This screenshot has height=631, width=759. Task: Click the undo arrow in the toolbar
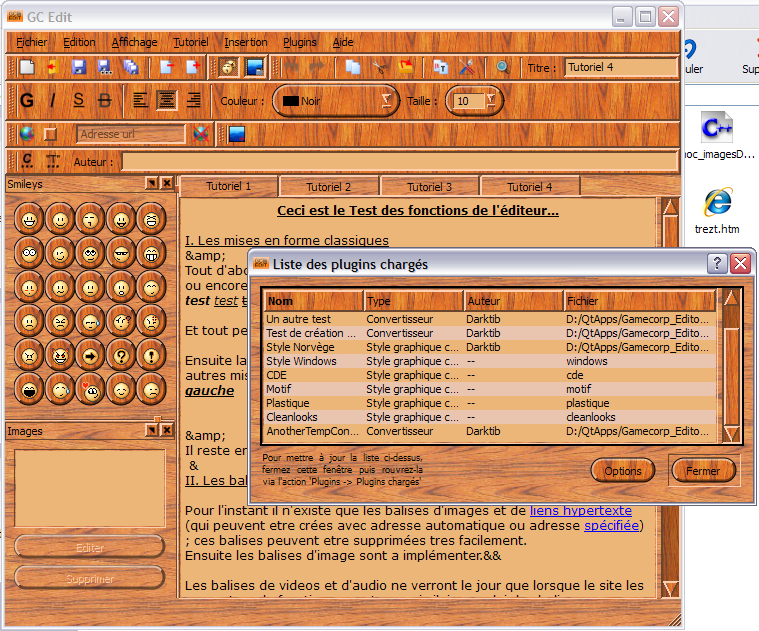(x=291, y=67)
